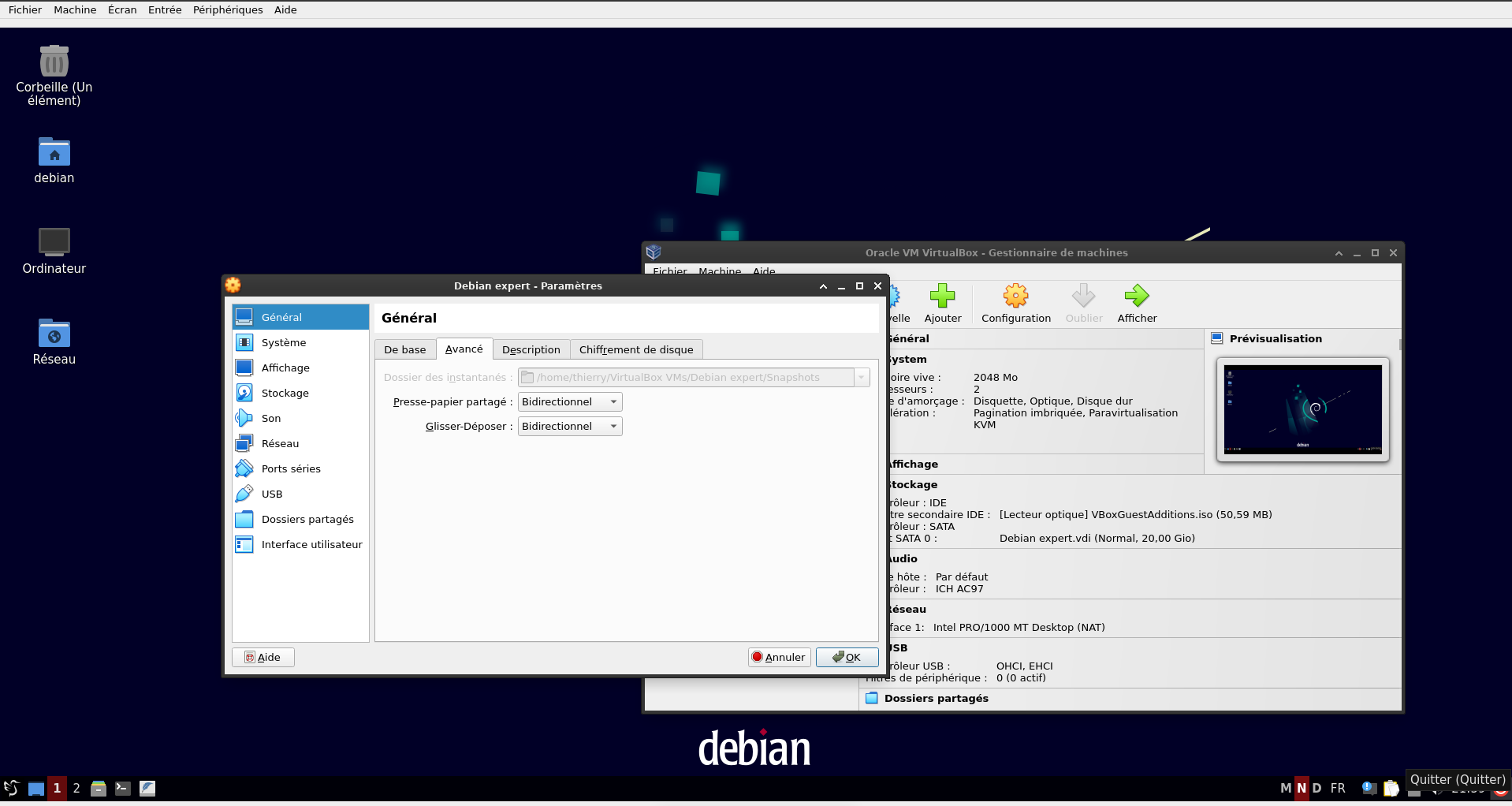Open the USB settings category
The width and height of the screenshot is (1512, 806).
tap(300, 494)
